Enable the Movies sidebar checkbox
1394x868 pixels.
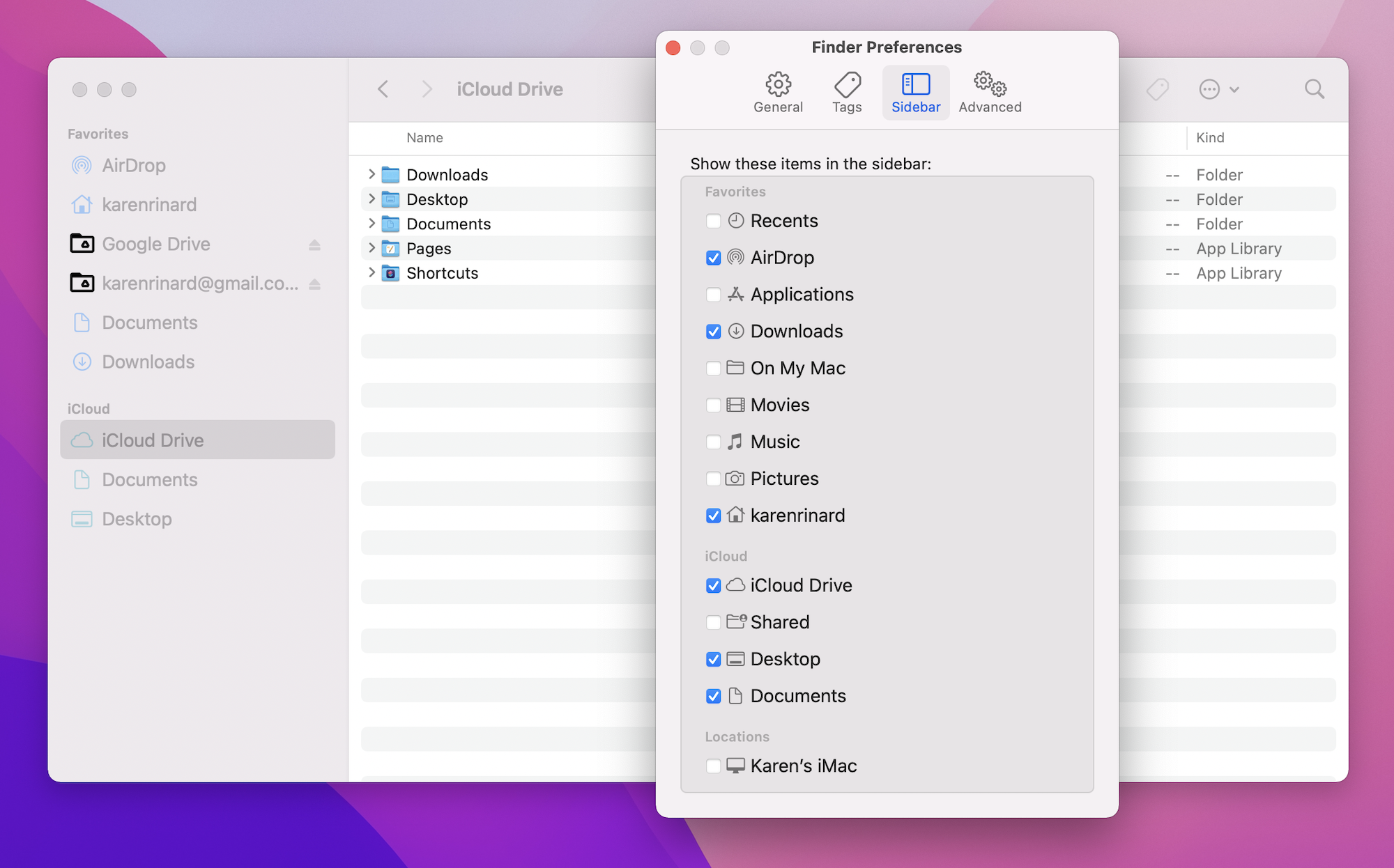(713, 405)
